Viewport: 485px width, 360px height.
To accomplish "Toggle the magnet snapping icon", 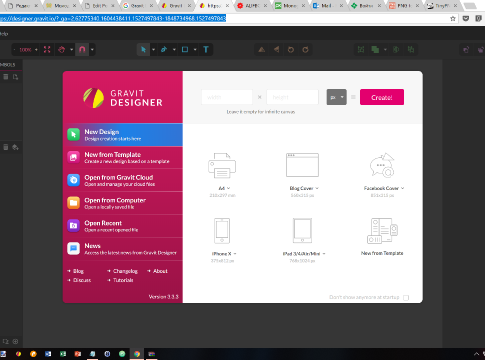I will pyautogui.click(x=82, y=50).
